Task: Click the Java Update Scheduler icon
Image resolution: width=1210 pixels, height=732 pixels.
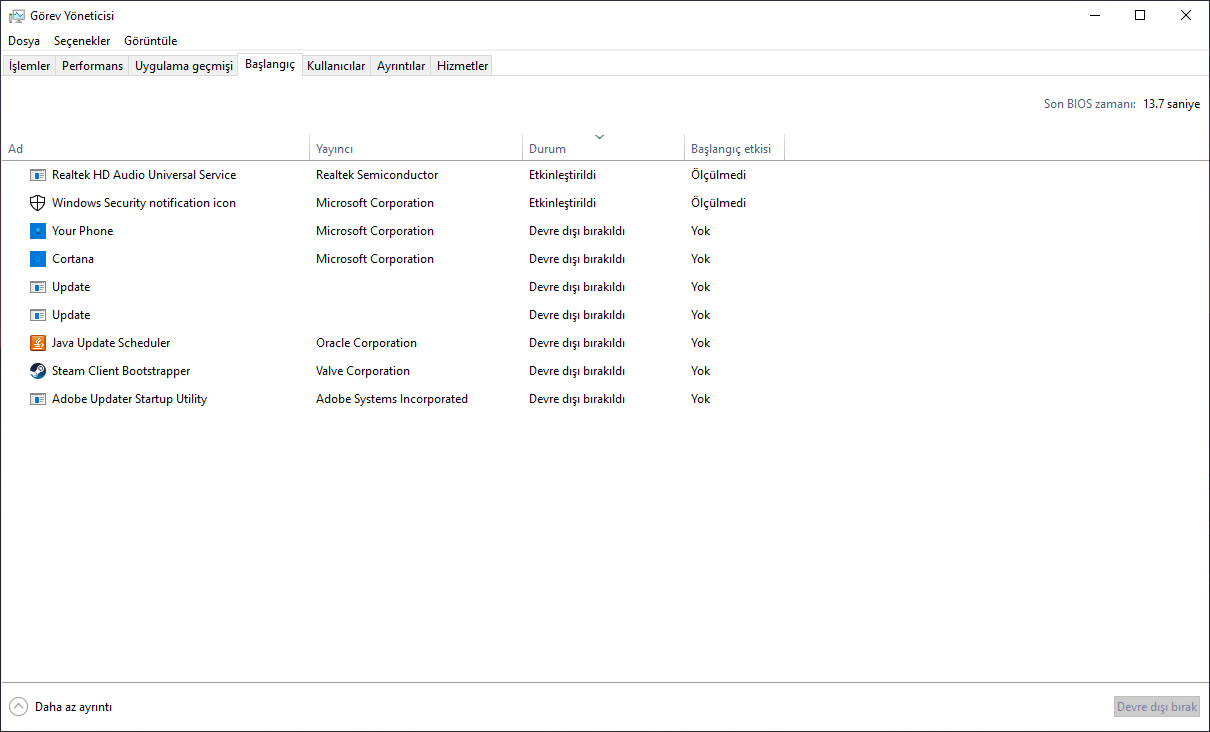Action: click(x=38, y=343)
